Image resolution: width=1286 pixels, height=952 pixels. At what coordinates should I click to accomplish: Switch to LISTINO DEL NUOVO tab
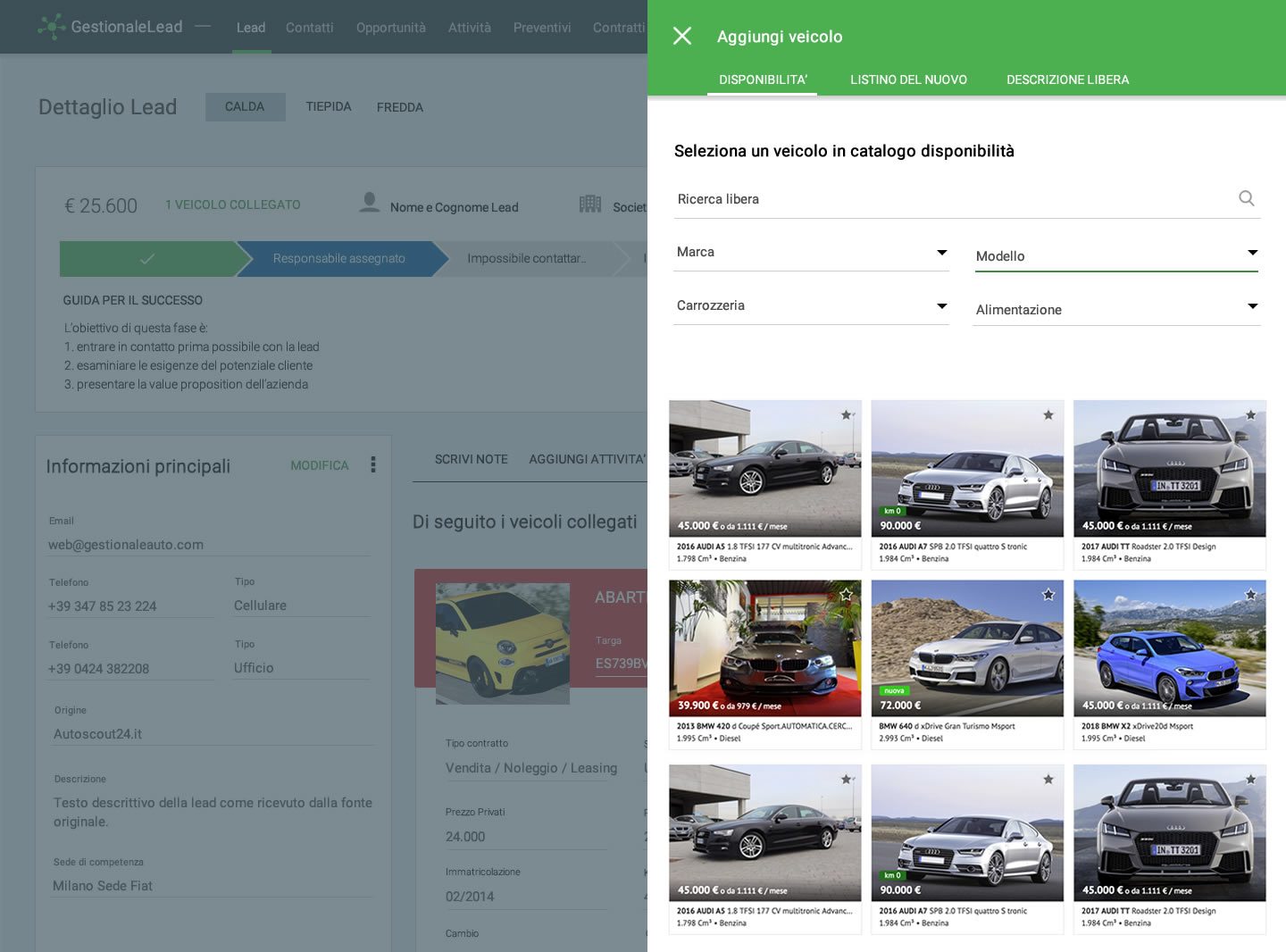pos(908,79)
